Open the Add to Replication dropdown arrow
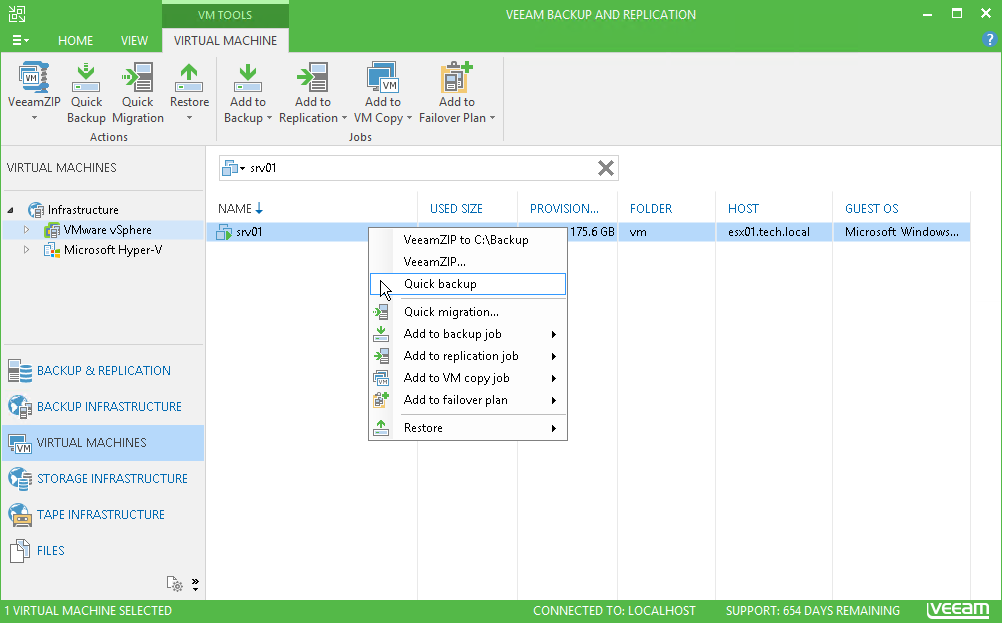 pos(344,118)
